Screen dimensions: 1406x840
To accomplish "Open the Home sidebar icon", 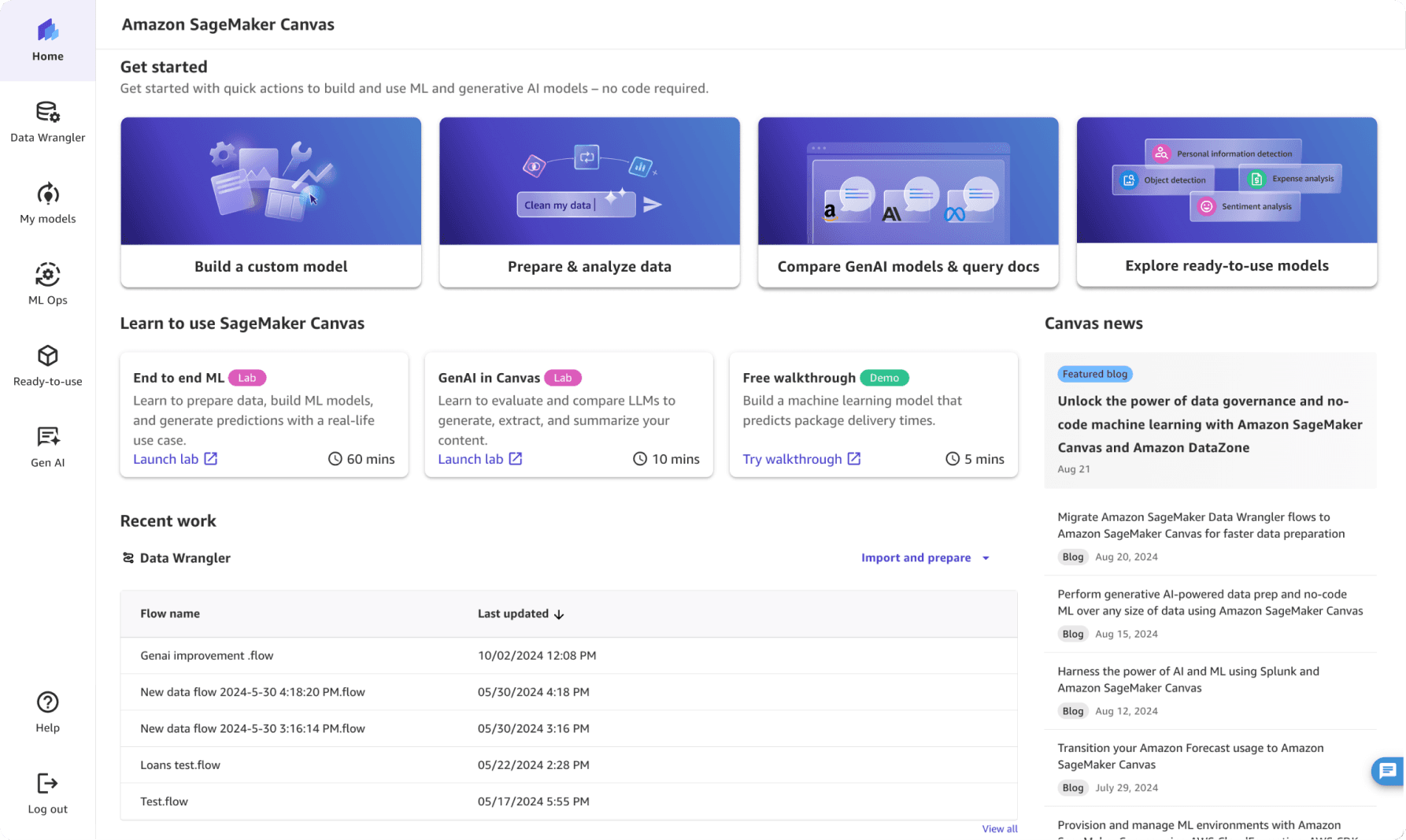I will [48, 31].
